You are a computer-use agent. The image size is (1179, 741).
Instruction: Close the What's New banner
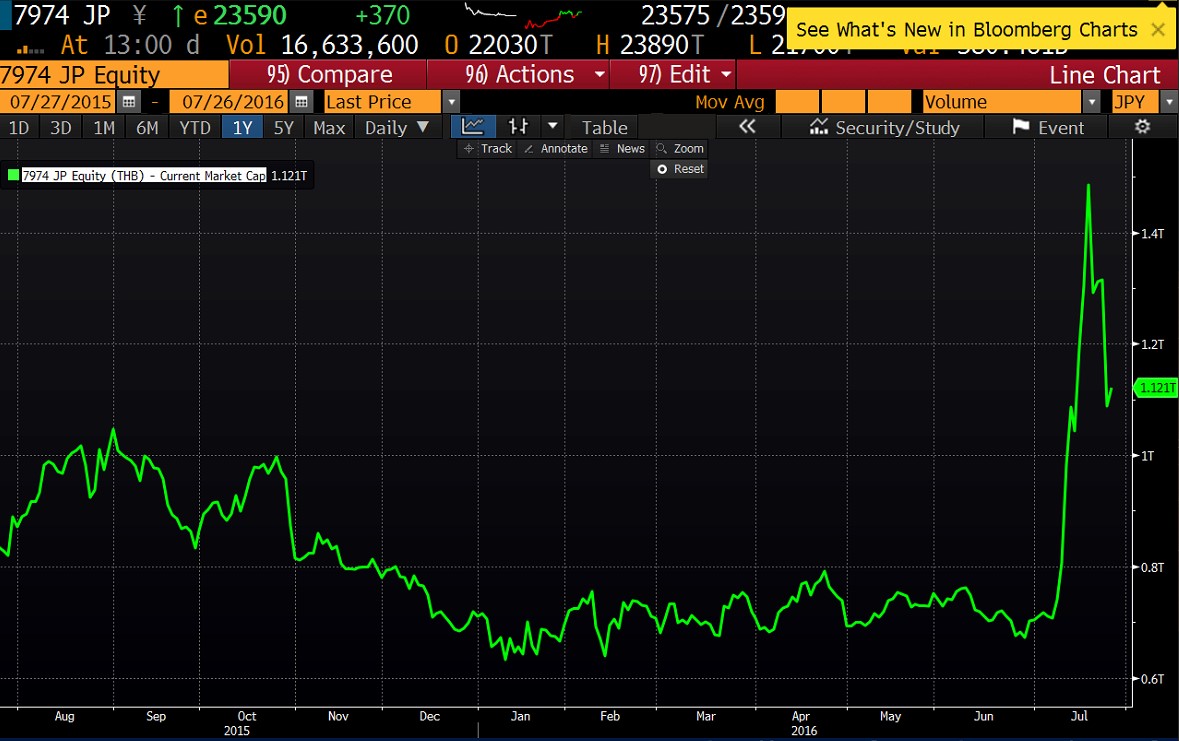[1158, 30]
